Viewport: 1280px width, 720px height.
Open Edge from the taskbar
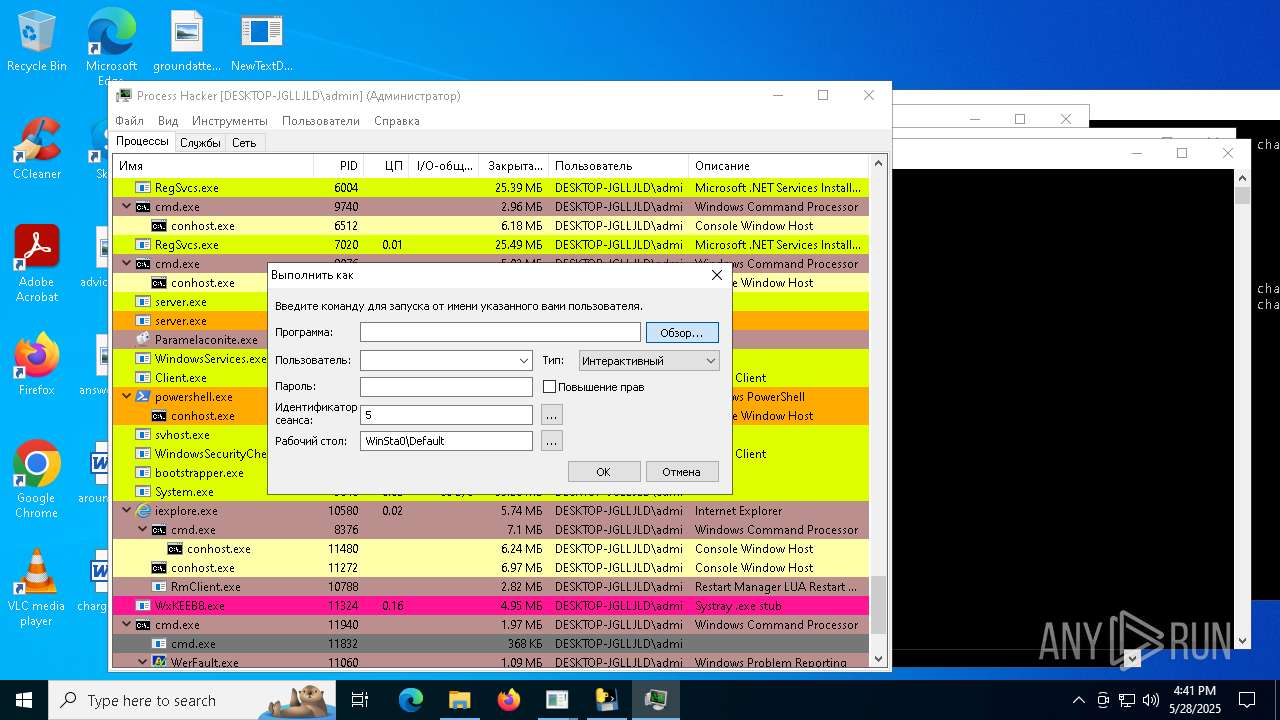pos(410,700)
